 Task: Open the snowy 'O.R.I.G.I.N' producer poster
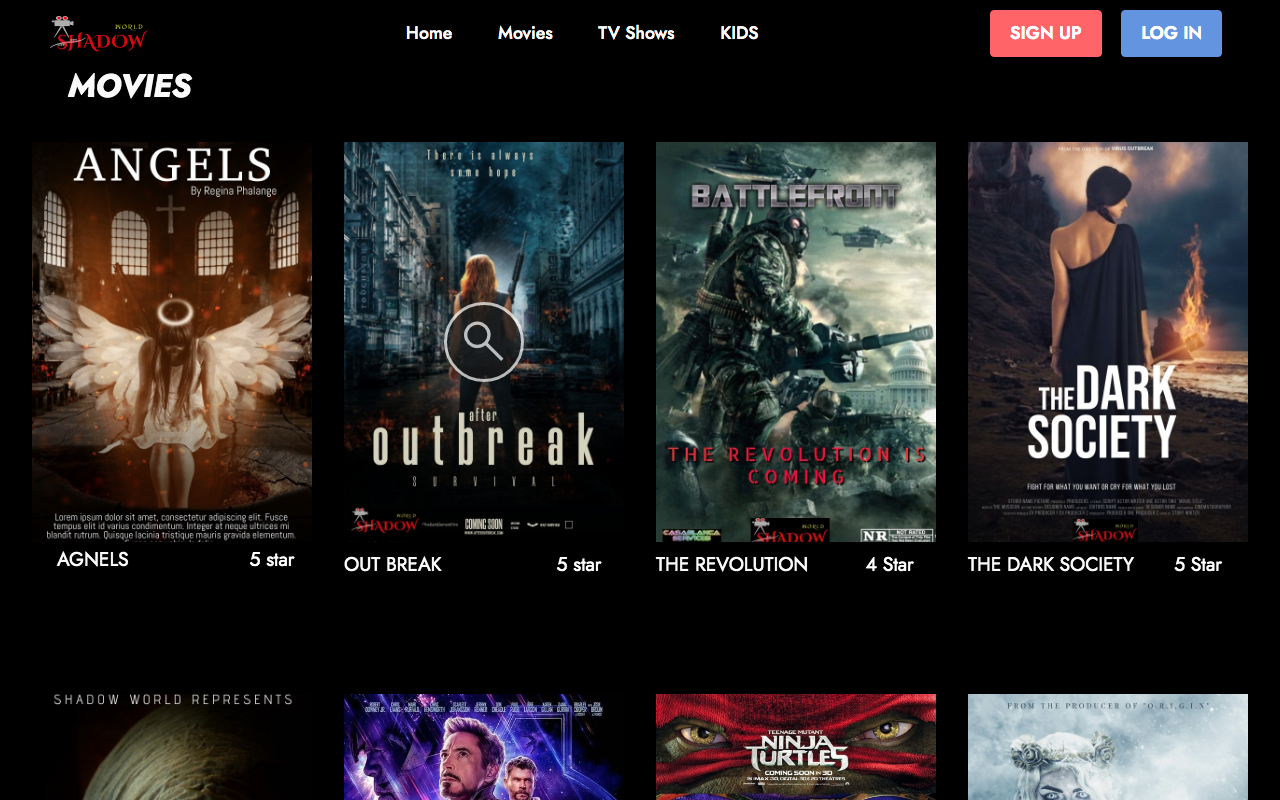1108,747
